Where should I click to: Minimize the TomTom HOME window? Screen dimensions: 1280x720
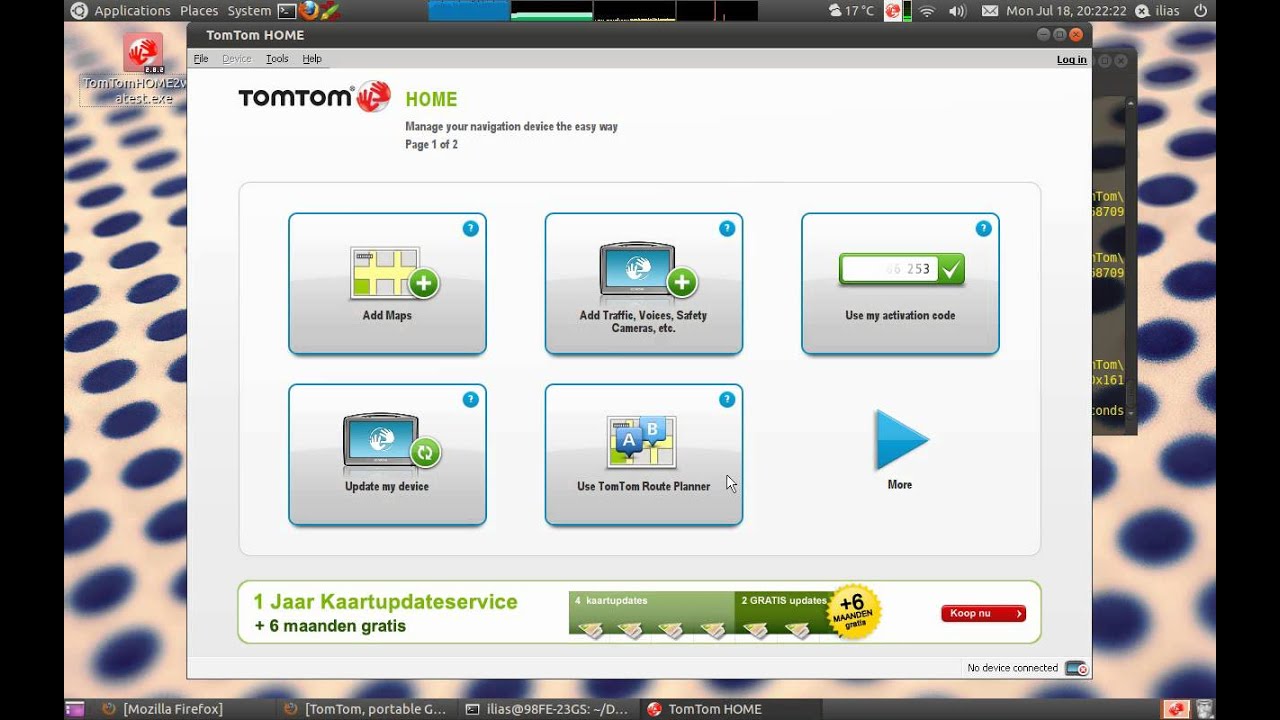(x=1044, y=34)
